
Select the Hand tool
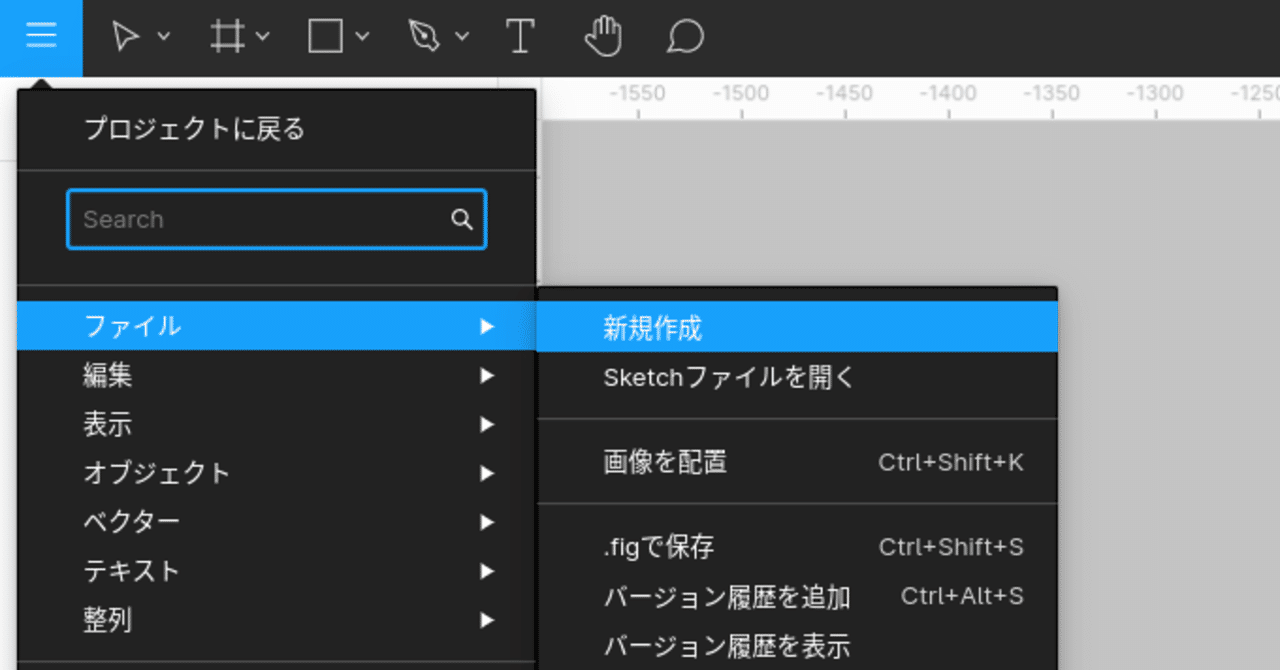603,37
